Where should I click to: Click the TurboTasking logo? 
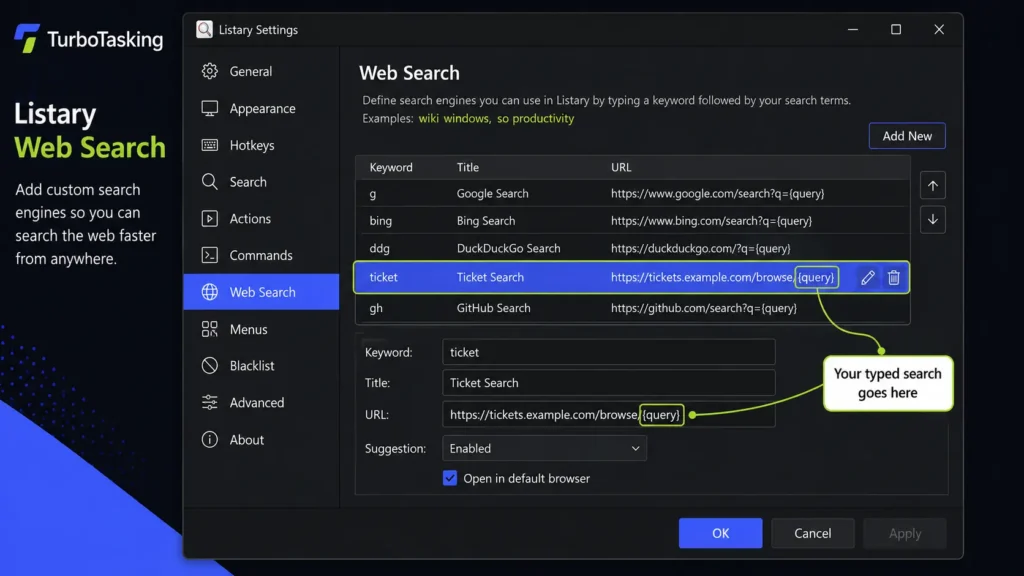[x=89, y=39]
